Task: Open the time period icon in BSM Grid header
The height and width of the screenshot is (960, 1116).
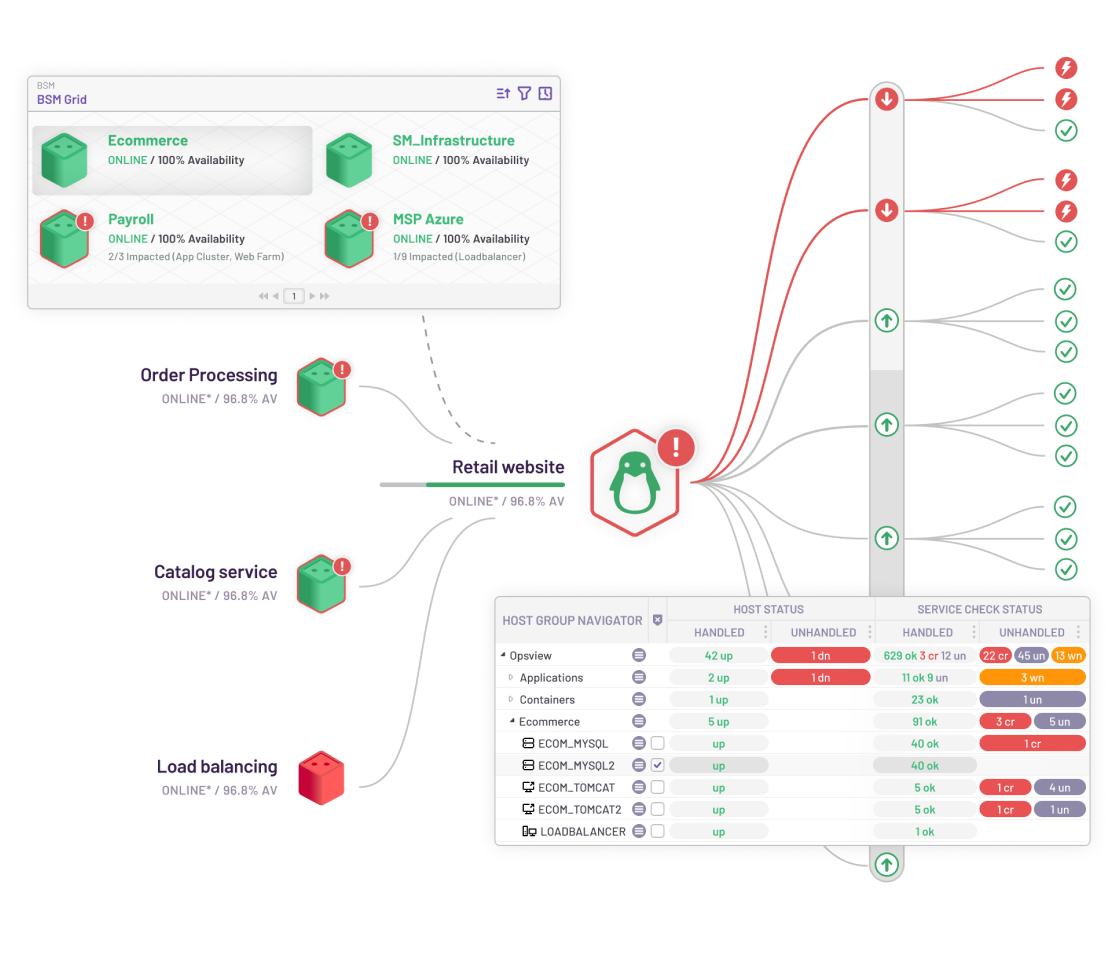Action: pos(546,93)
